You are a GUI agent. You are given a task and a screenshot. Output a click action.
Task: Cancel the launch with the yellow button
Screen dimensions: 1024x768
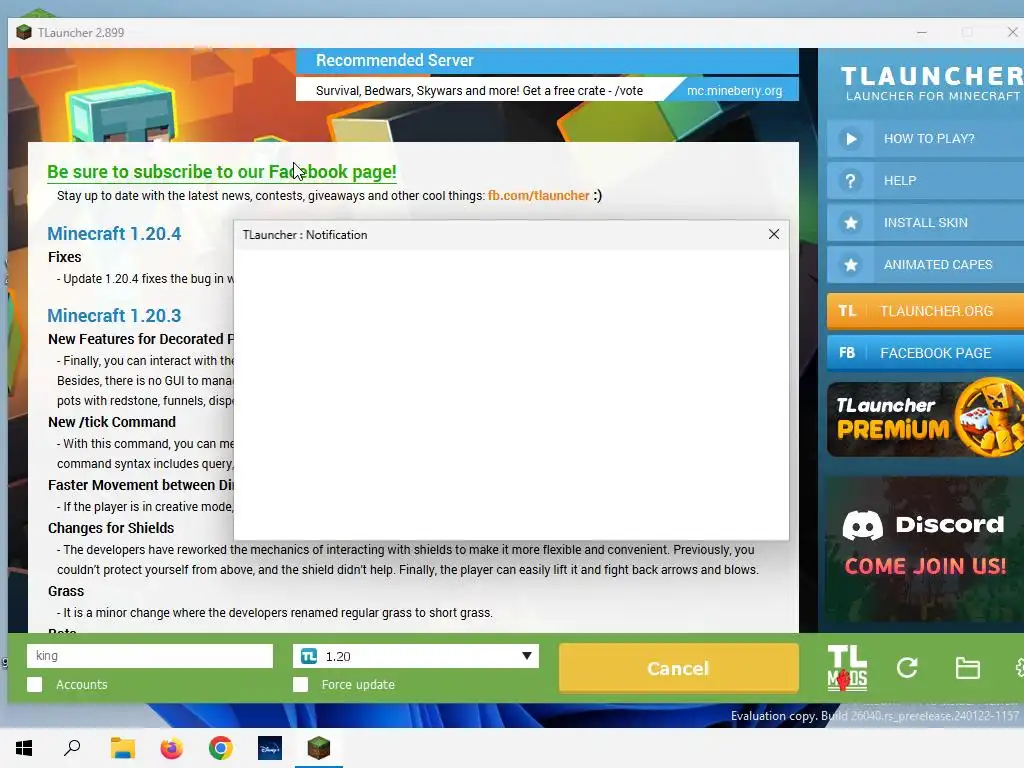[679, 668]
